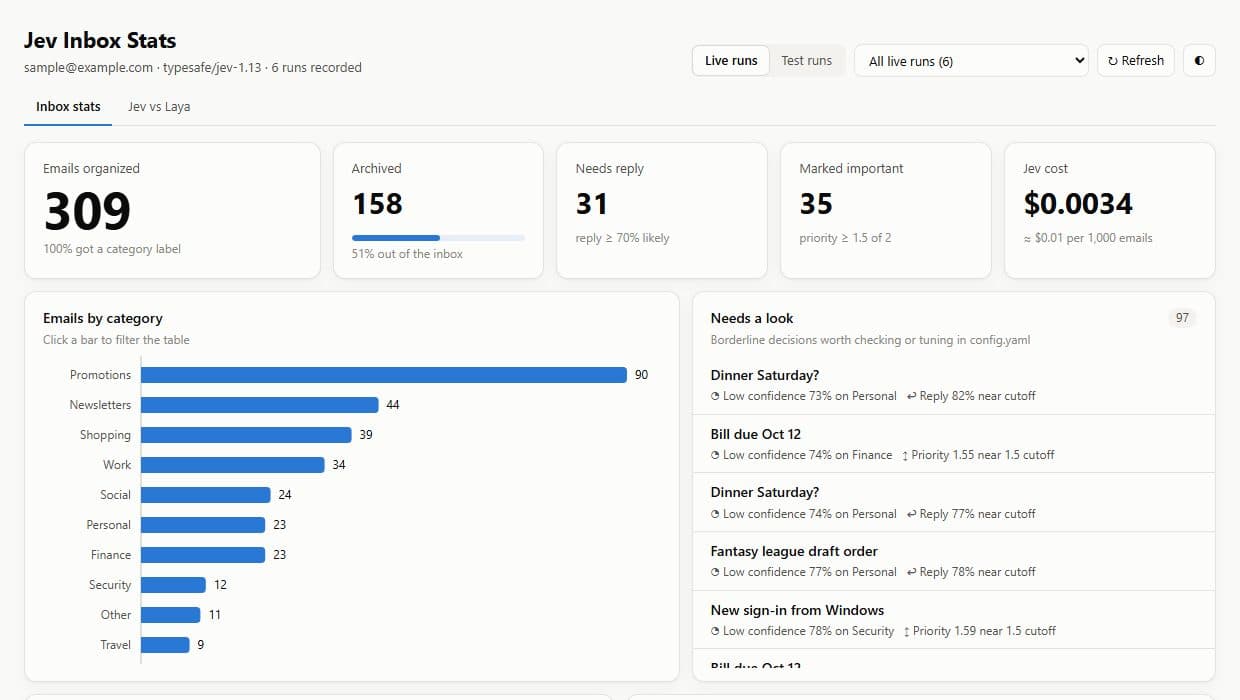The image size is (1240, 700).
Task: Select the Inbox stats tab
Action: point(68,107)
